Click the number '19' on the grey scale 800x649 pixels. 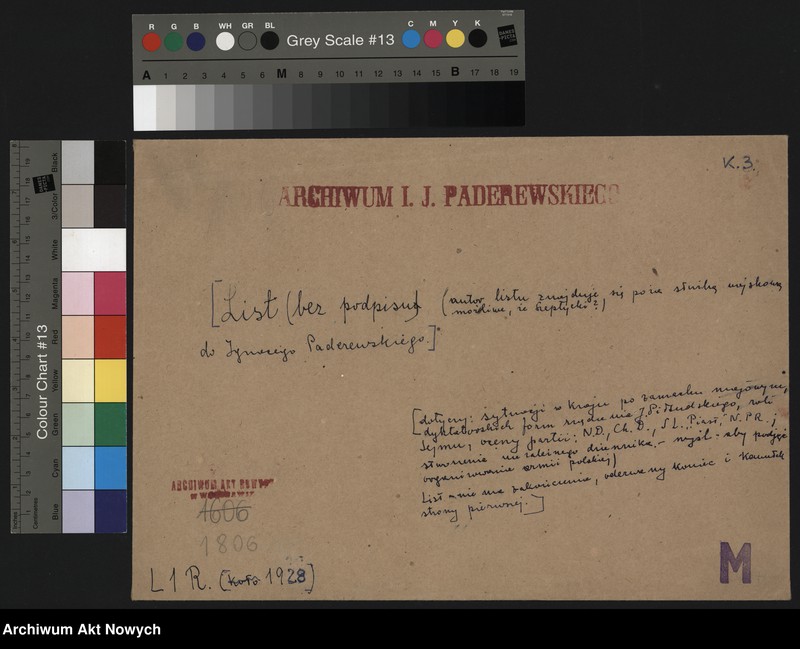click(514, 72)
